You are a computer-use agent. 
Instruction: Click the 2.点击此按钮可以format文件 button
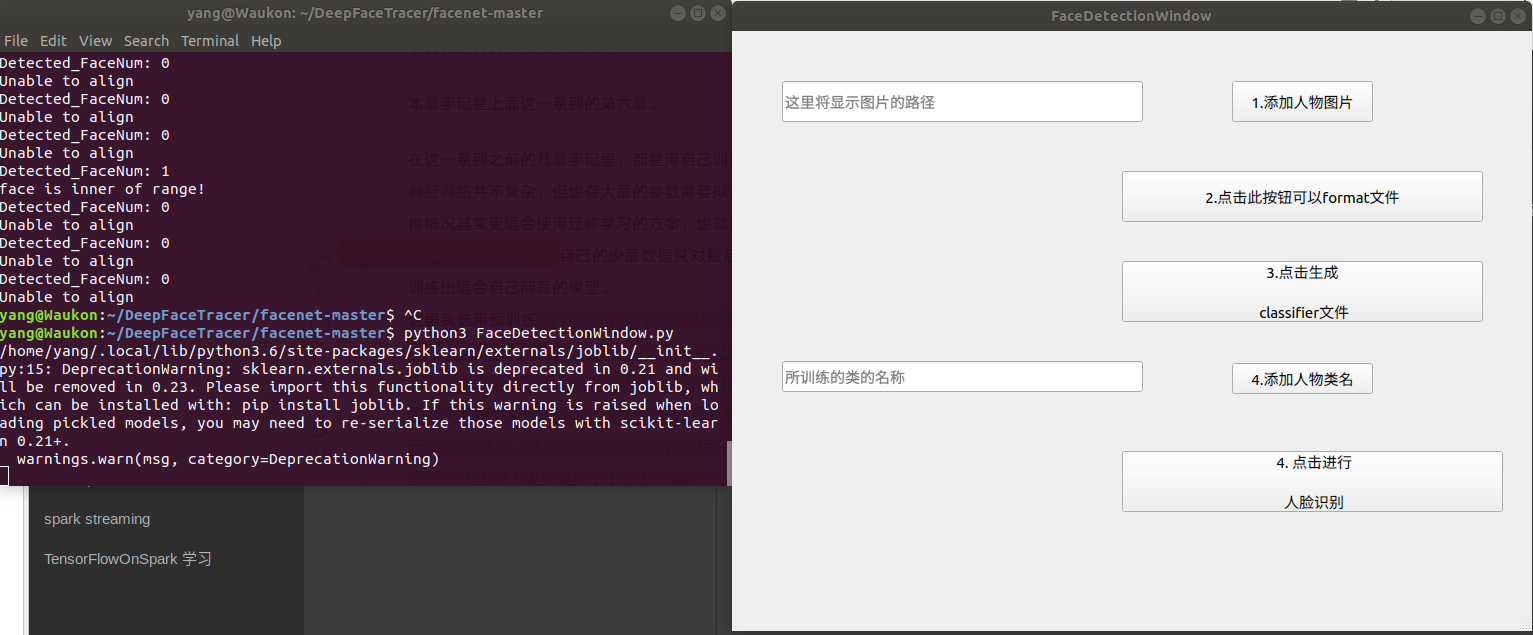point(1302,197)
